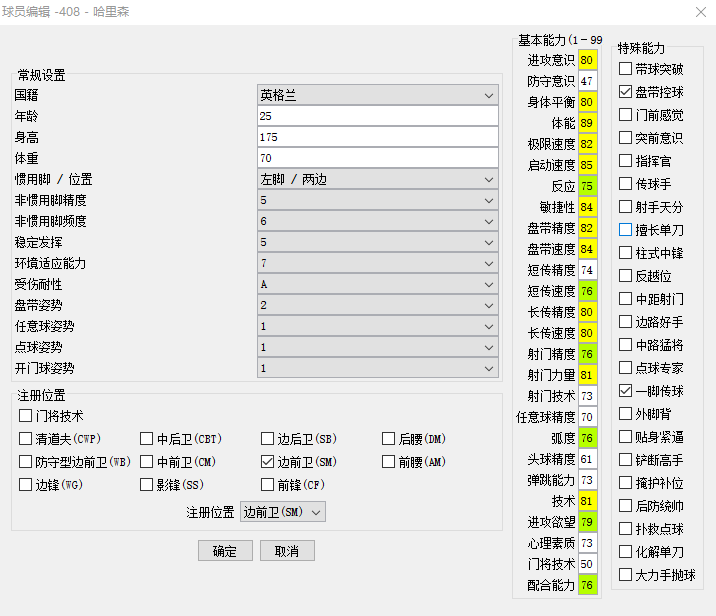Enable the 铲断高手 checkbox

click(x=626, y=459)
